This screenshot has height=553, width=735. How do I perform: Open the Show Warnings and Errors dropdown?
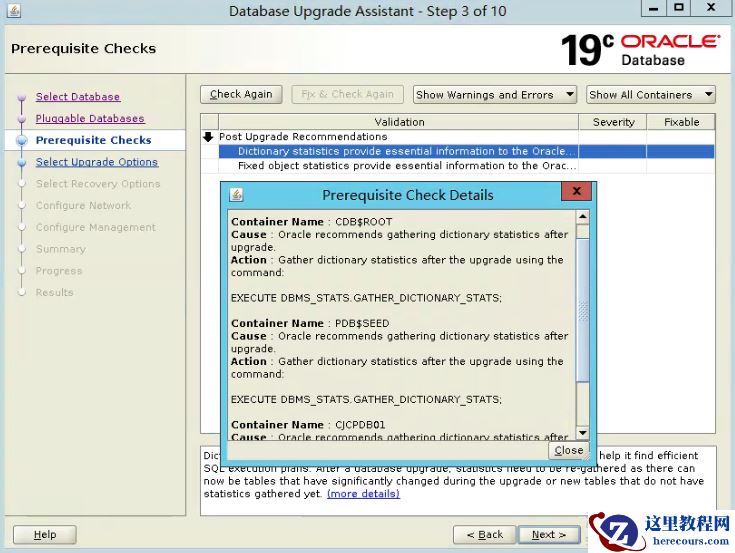click(x=495, y=95)
